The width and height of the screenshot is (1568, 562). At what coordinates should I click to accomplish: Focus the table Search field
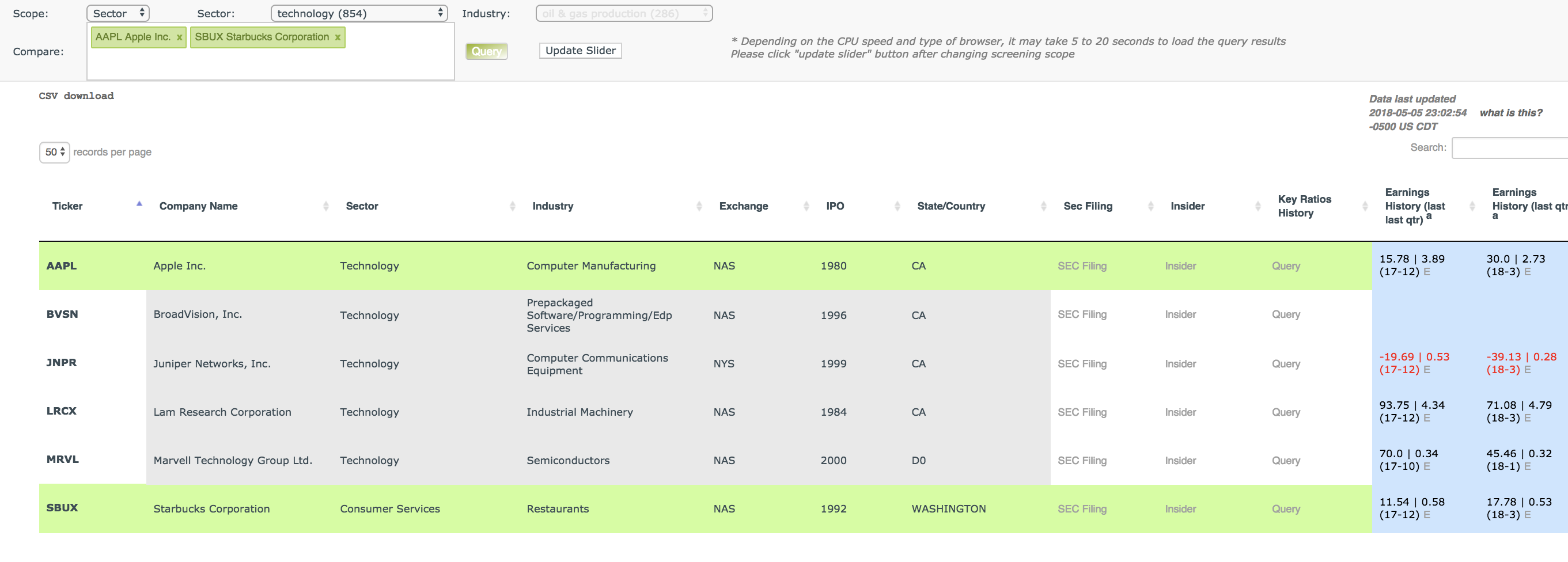click(x=1510, y=148)
